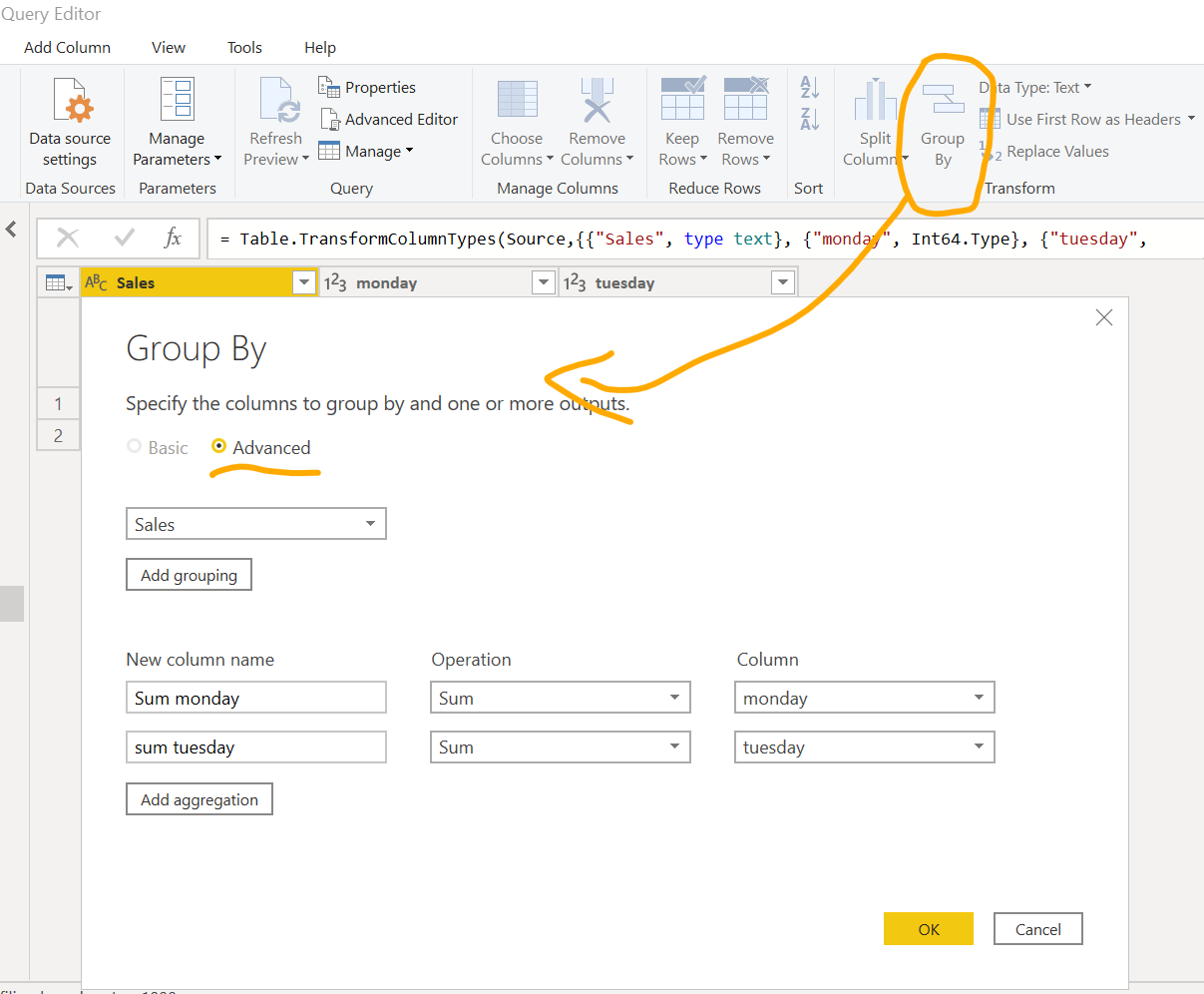This screenshot has width=1204, height=994.
Task: Open the Help ribbon tab
Action: 320,47
